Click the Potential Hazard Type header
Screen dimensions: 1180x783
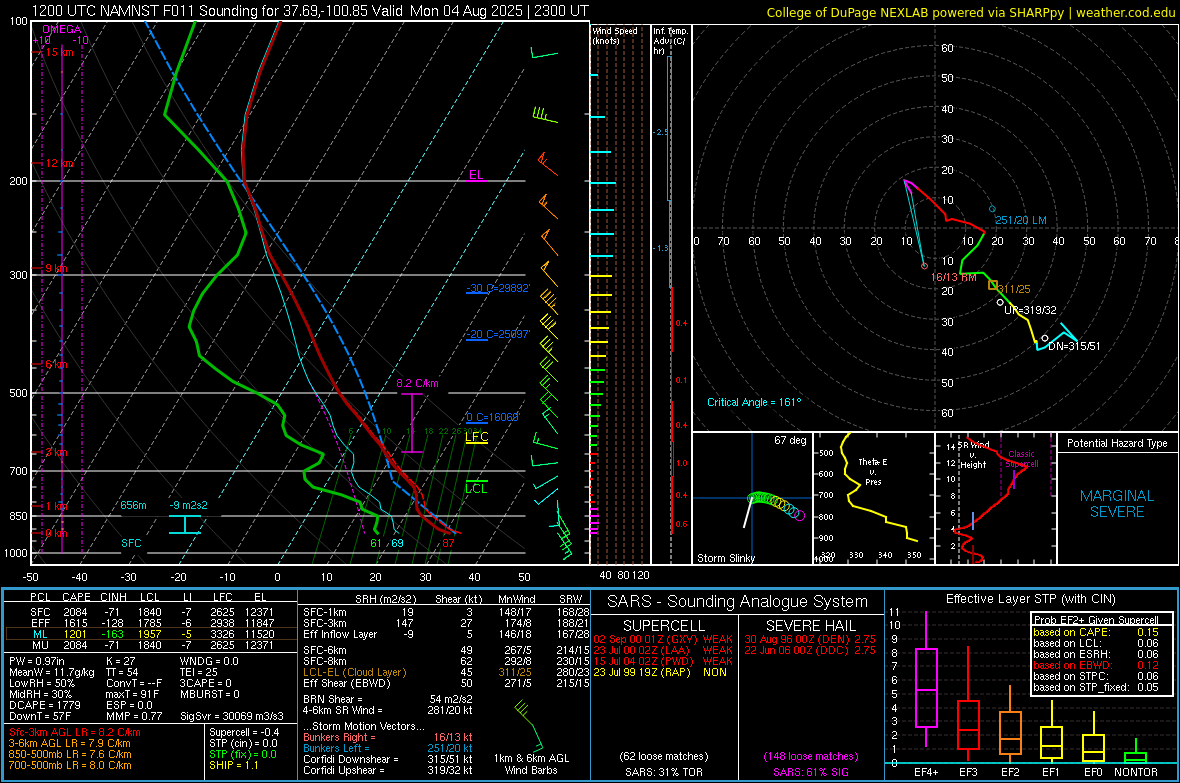(x=1117, y=443)
